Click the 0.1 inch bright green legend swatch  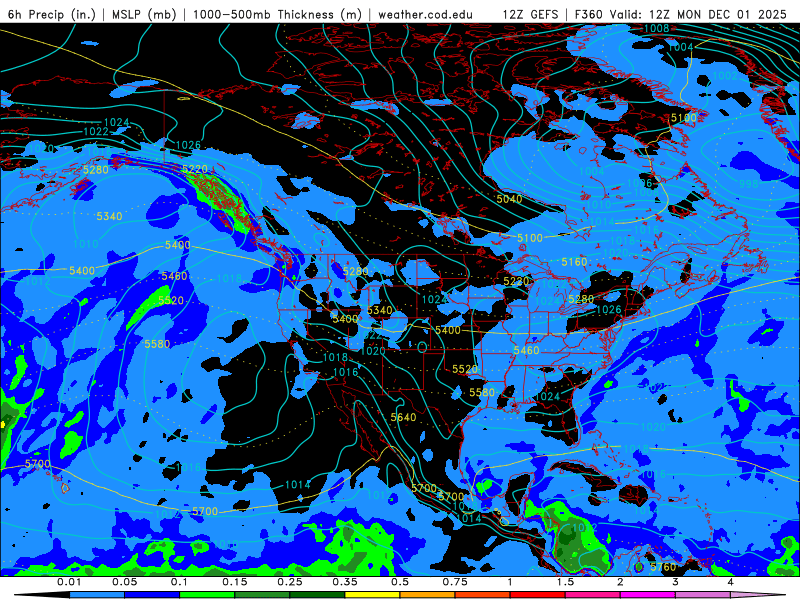tap(207, 595)
